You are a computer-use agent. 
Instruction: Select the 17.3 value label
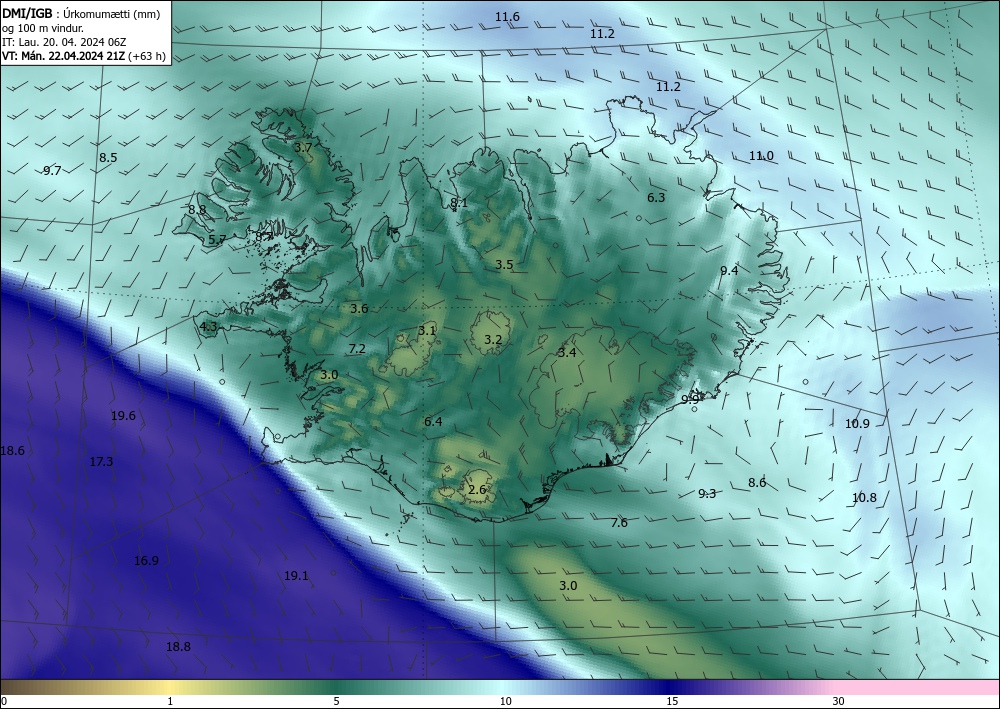click(101, 461)
